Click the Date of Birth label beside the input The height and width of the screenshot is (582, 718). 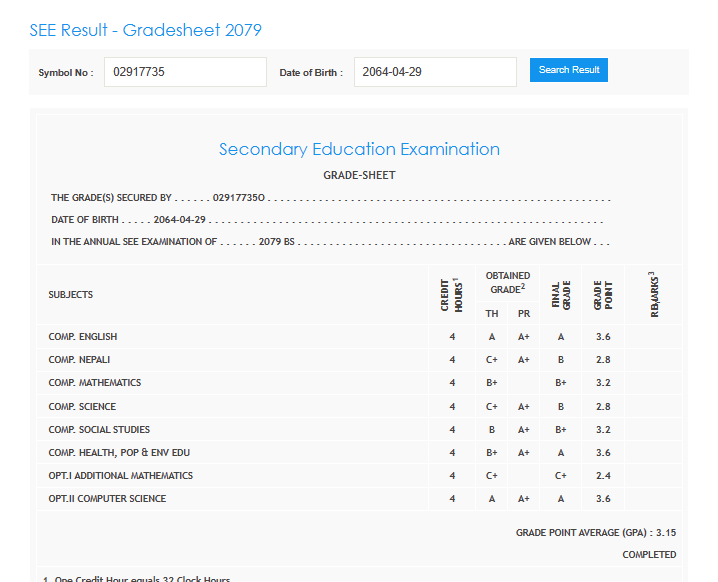pyautogui.click(x=310, y=73)
